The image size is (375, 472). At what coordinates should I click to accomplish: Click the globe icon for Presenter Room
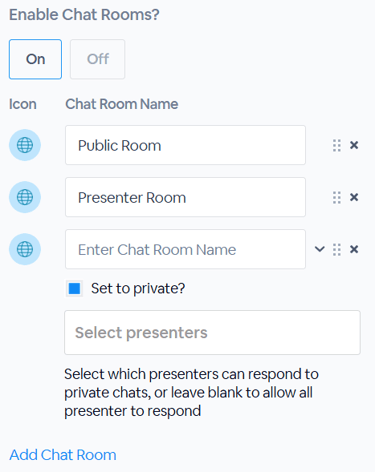click(25, 197)
